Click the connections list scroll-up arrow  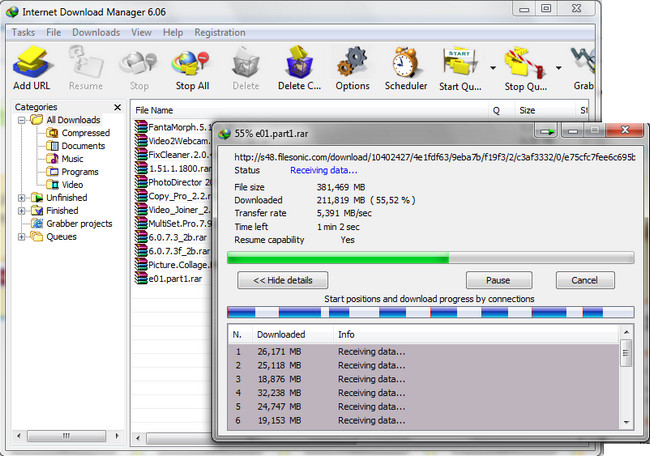pos(626,332)
